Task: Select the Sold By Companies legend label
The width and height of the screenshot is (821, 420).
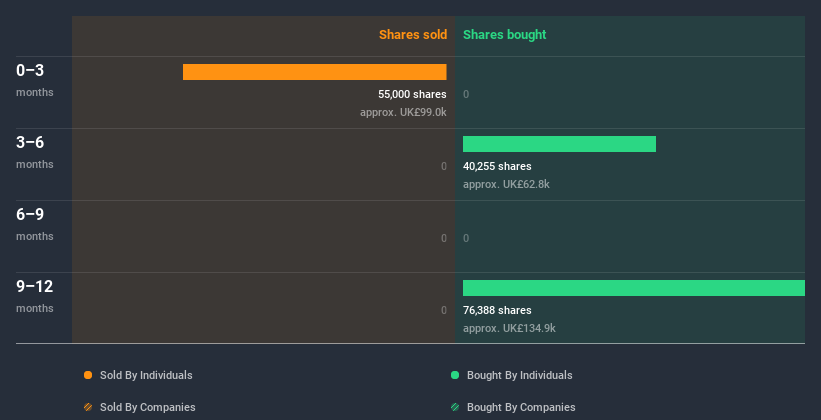Action: [148, 407]
